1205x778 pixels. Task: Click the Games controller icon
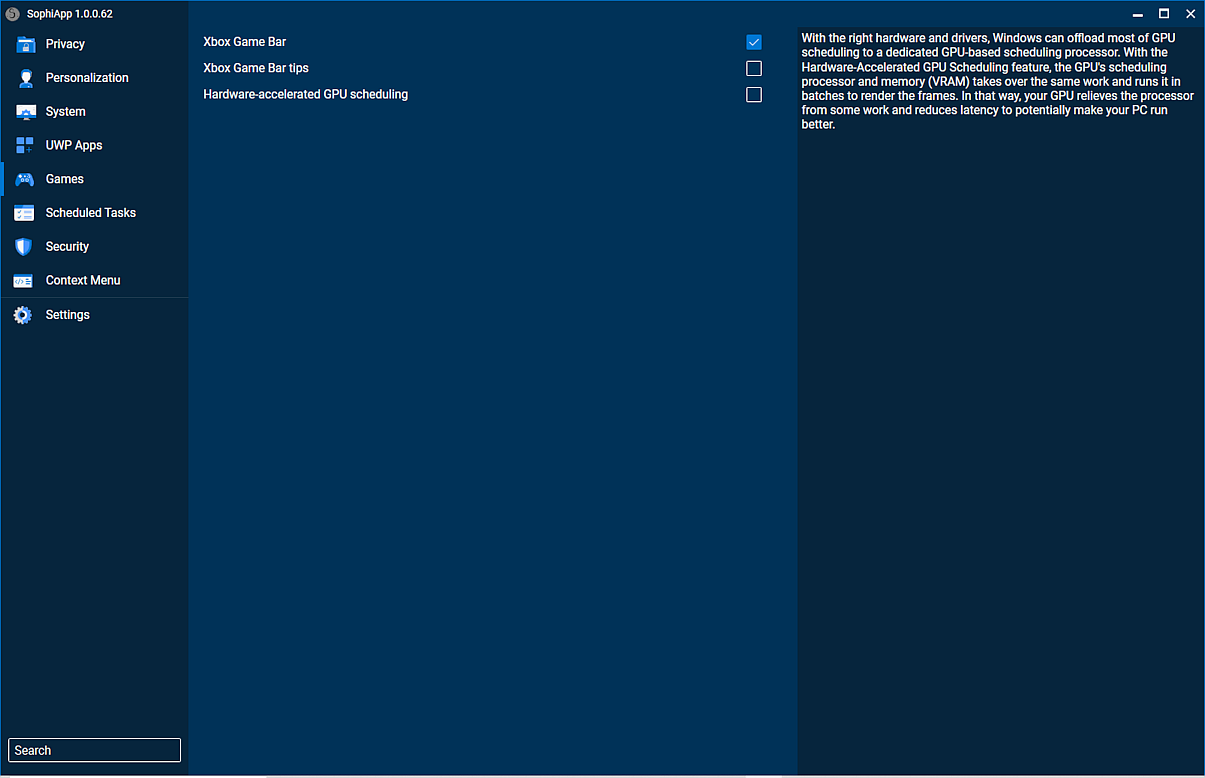click(25, 179)
